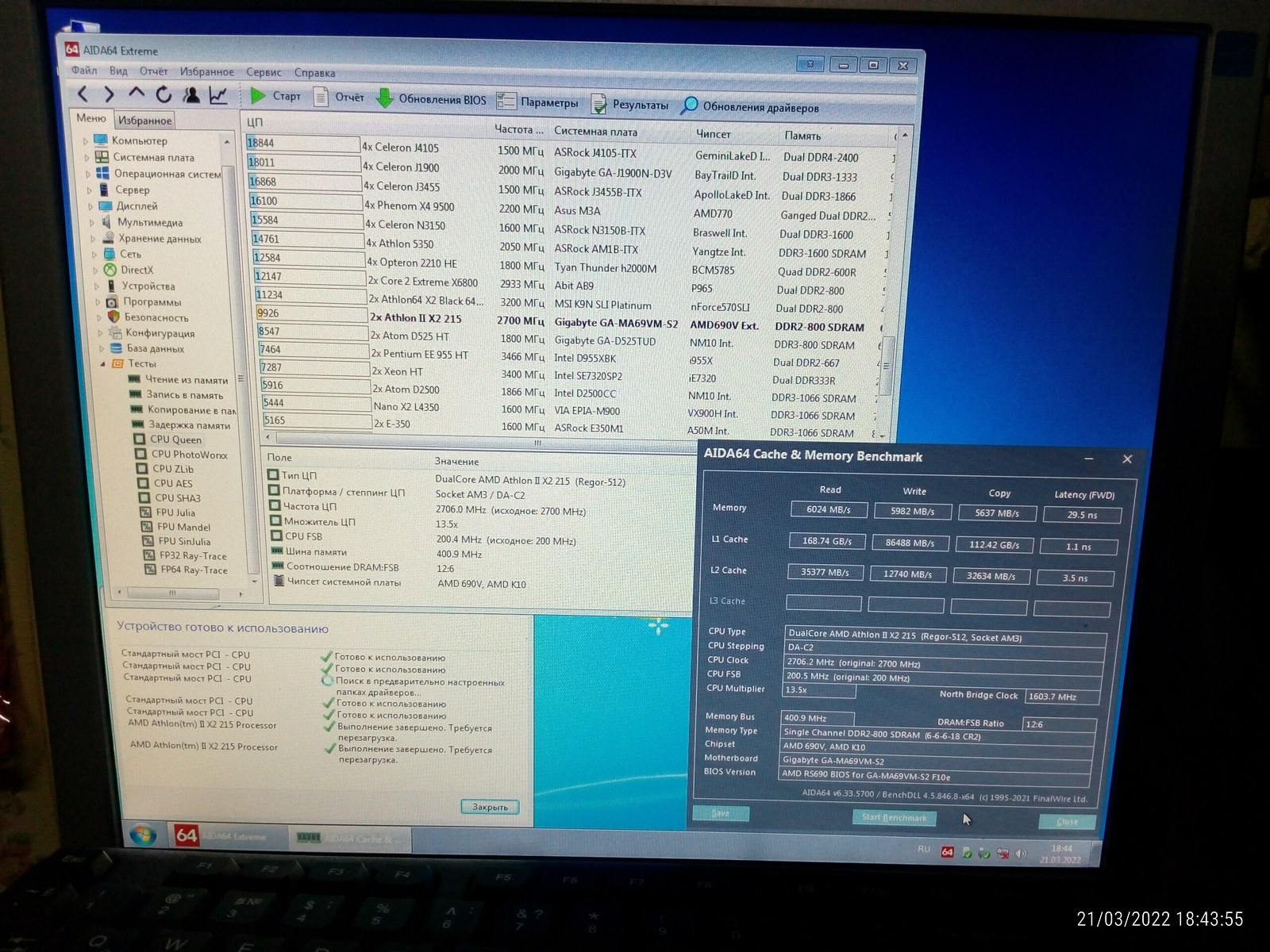The height and width of the screenshot is (952, 1270).
Task: Click the user silhouette toolbar icon
Action: pyautogui.click(x=190, y=95)
